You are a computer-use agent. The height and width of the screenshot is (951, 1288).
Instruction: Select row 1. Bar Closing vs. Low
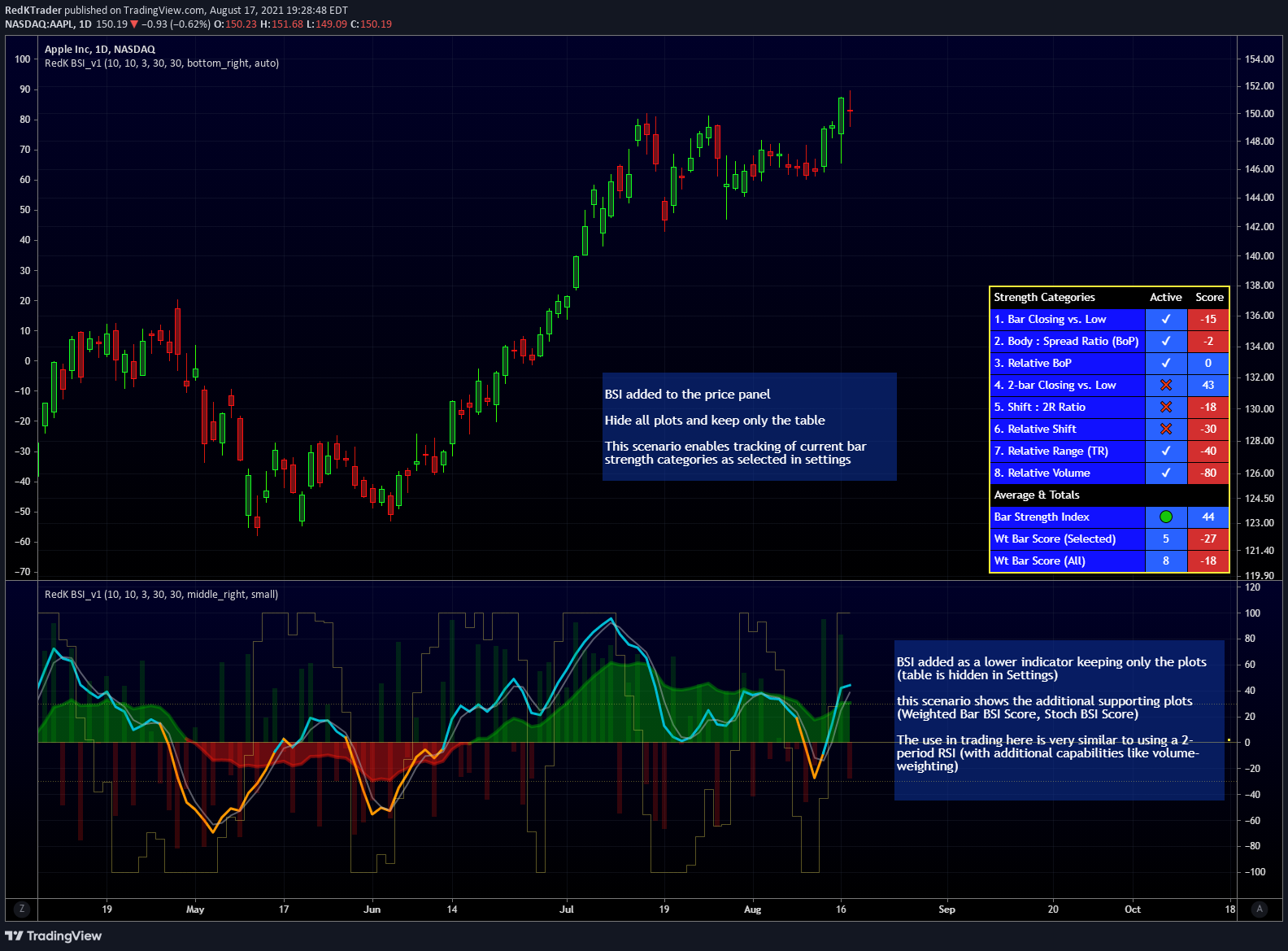[1068, 319]
